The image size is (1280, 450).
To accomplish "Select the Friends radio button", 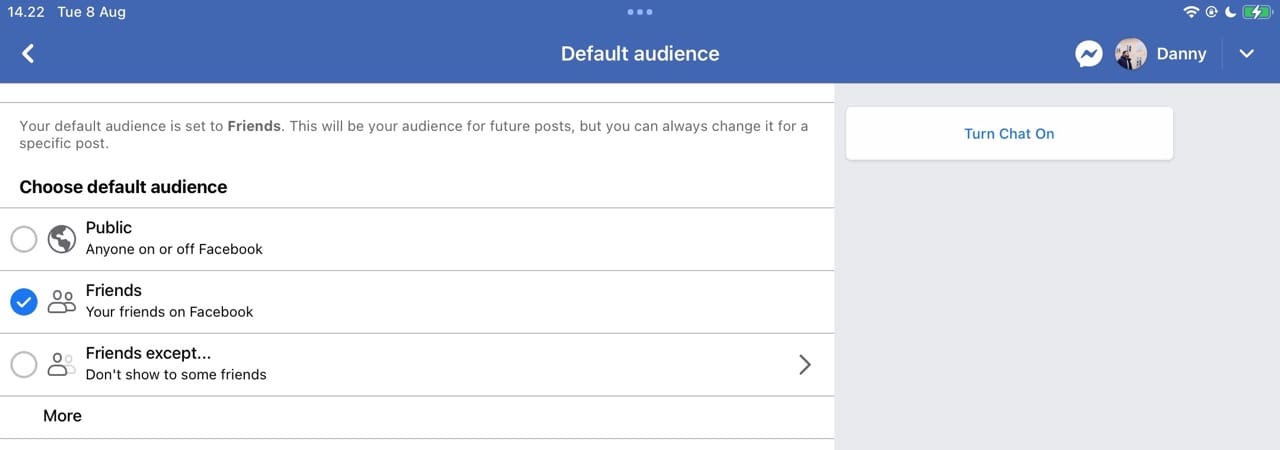I will [23, 301].
